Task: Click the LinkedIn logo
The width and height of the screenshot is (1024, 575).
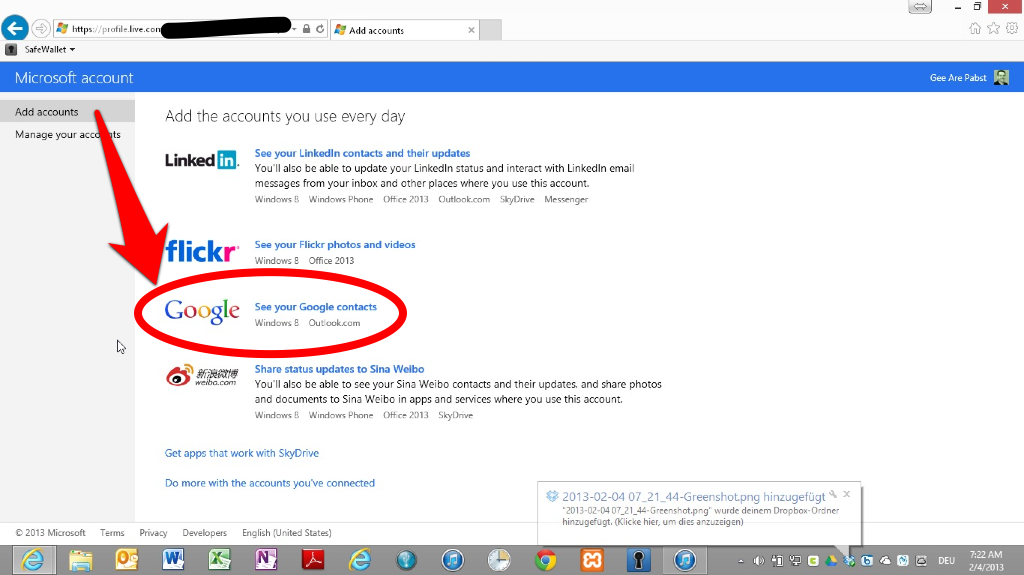Action: tap(202, 159)
